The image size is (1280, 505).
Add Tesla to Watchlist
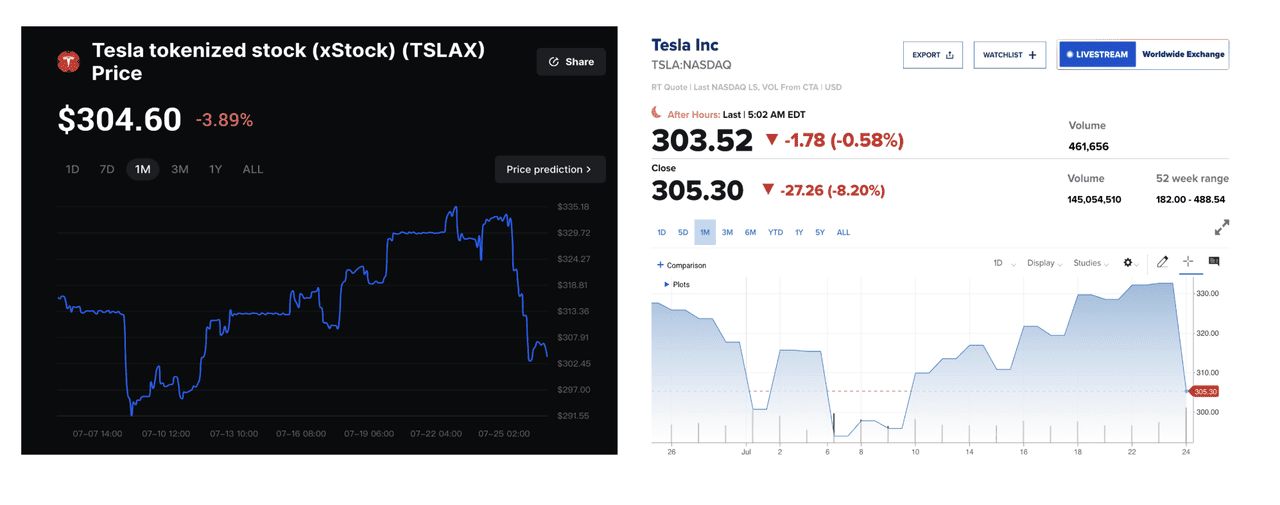(1009, 55)
